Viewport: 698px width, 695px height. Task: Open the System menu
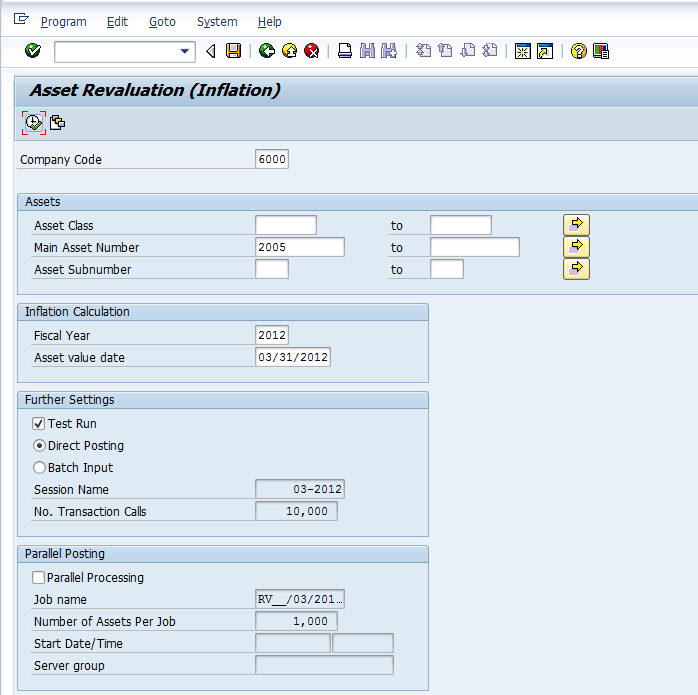click(x=217, y=21)
